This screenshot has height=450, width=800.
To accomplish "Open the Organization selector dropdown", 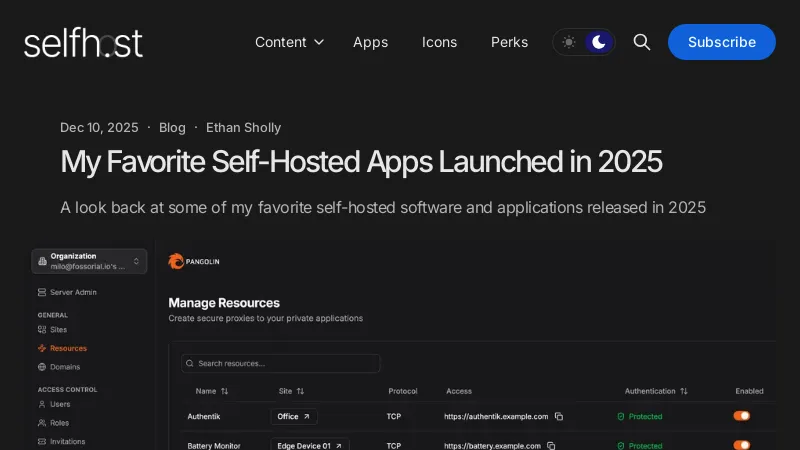I will click(89, 261).
